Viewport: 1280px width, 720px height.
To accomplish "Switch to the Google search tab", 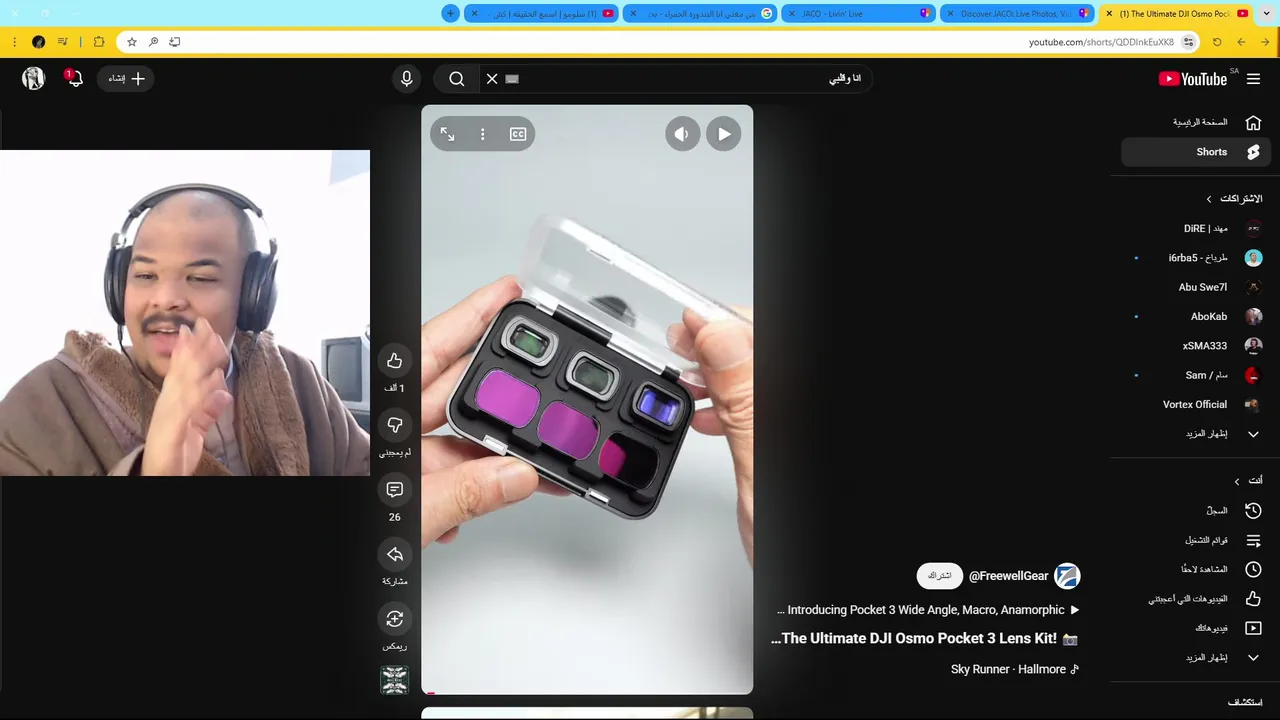I will [x=699, y=14].
